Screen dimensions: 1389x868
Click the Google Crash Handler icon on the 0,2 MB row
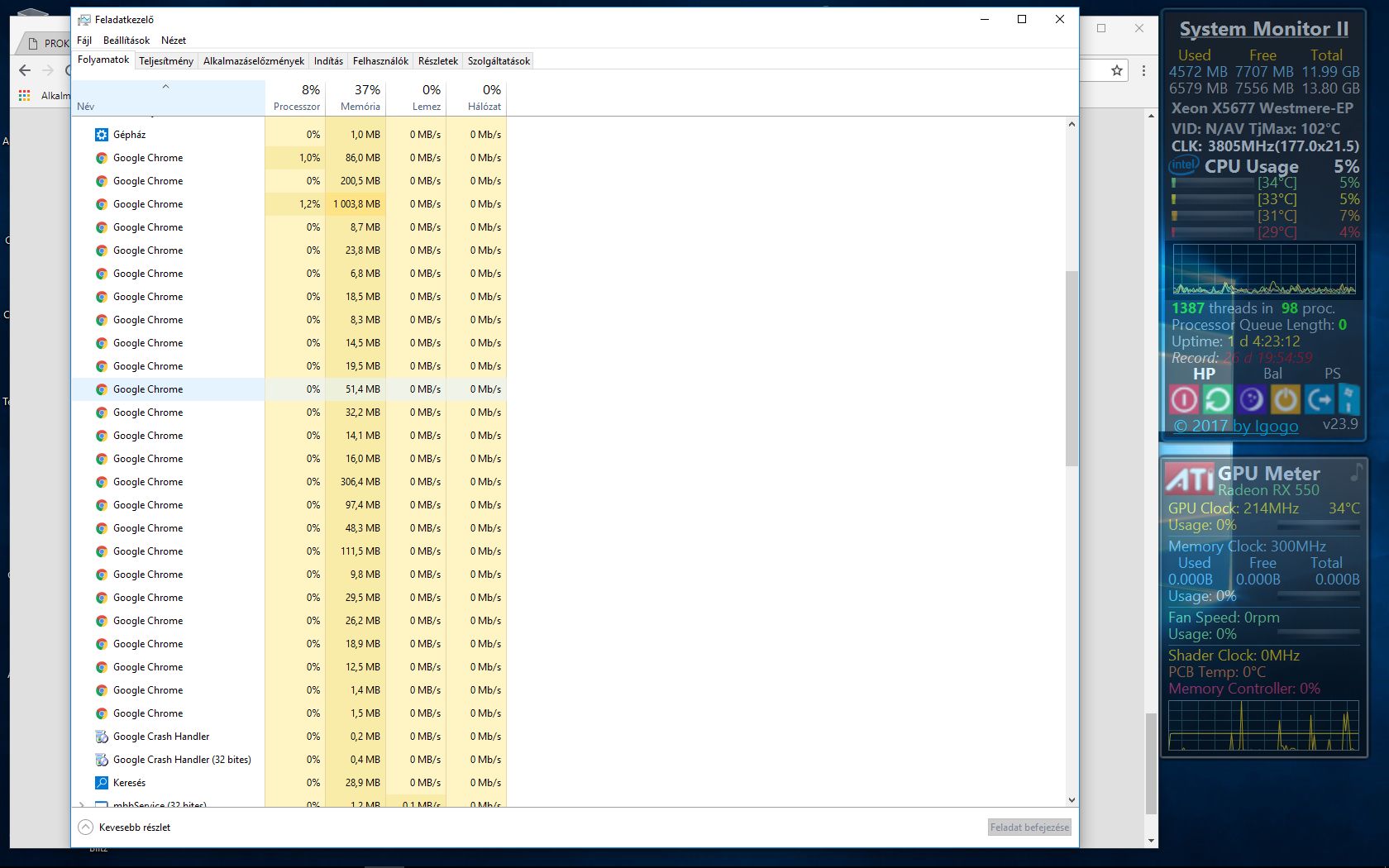click(x=102, y=737)
